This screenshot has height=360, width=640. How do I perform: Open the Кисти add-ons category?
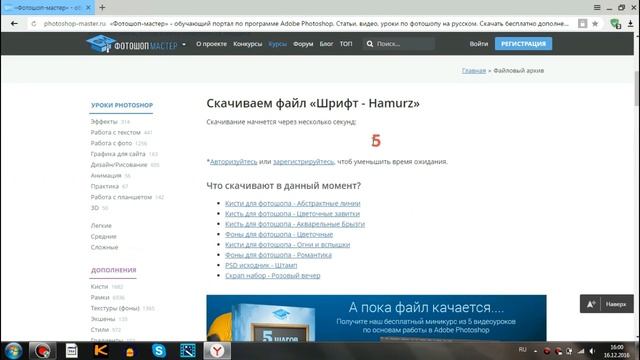[99, 287]
